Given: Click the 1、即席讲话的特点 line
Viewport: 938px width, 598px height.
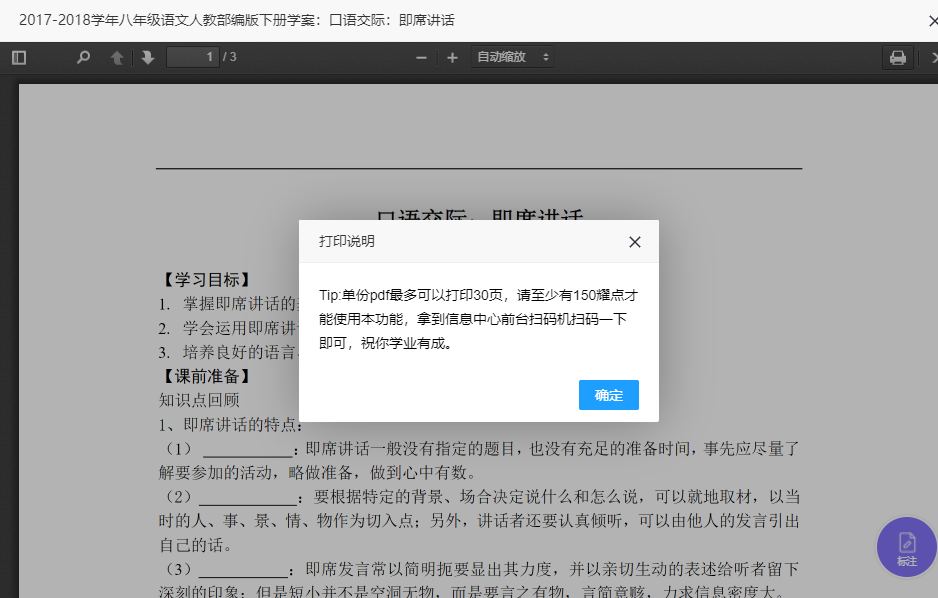Looking at the screenshot, I should point(231,425).
